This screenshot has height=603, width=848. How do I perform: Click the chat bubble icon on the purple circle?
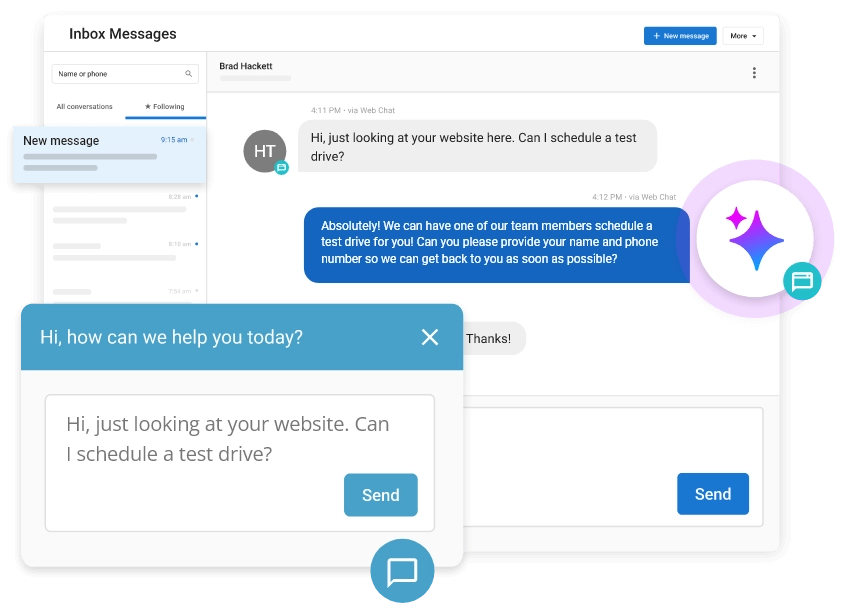point(801,282)
